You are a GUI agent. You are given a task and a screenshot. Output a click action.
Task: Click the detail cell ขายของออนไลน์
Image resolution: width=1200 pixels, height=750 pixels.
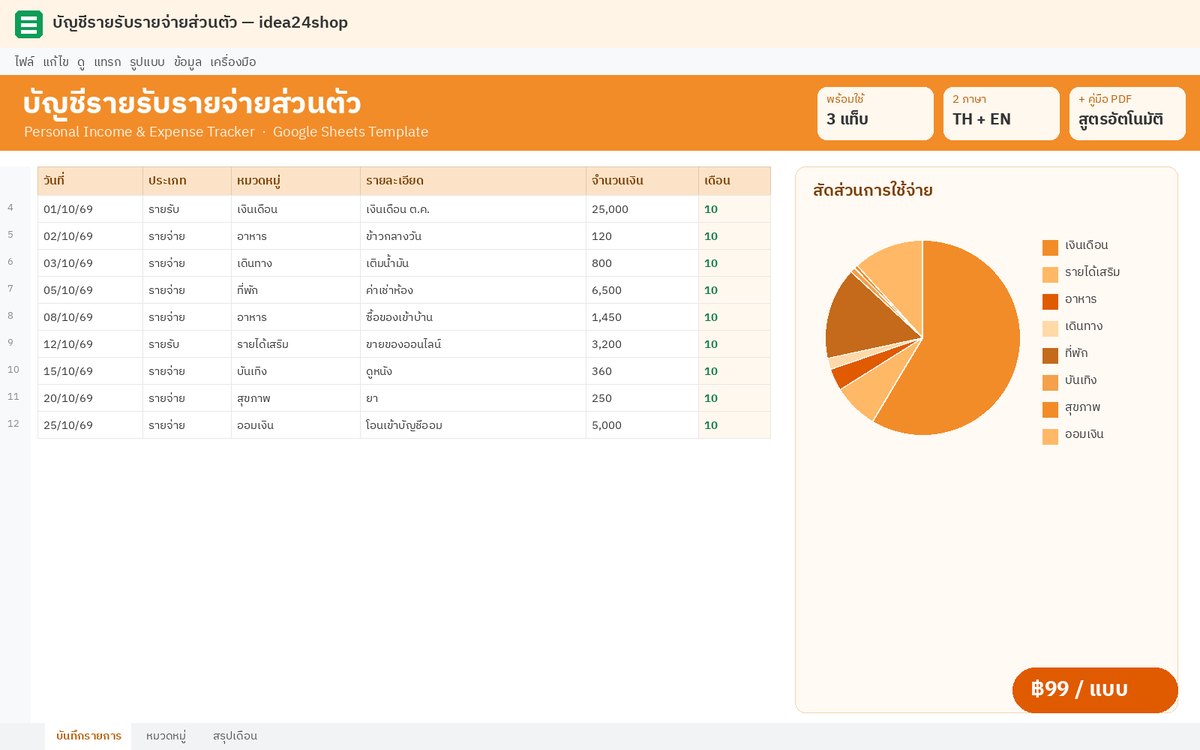click(x=473, y=344)
